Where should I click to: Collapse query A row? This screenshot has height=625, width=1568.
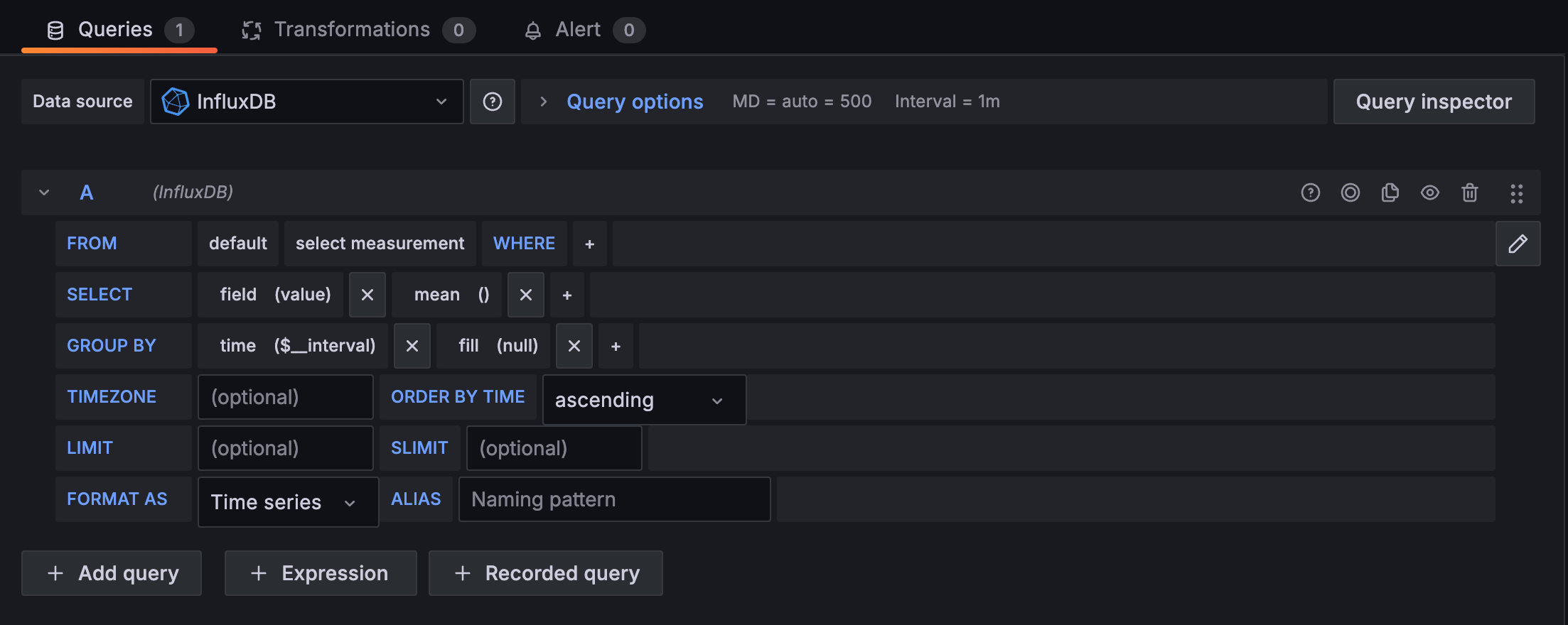44,192
